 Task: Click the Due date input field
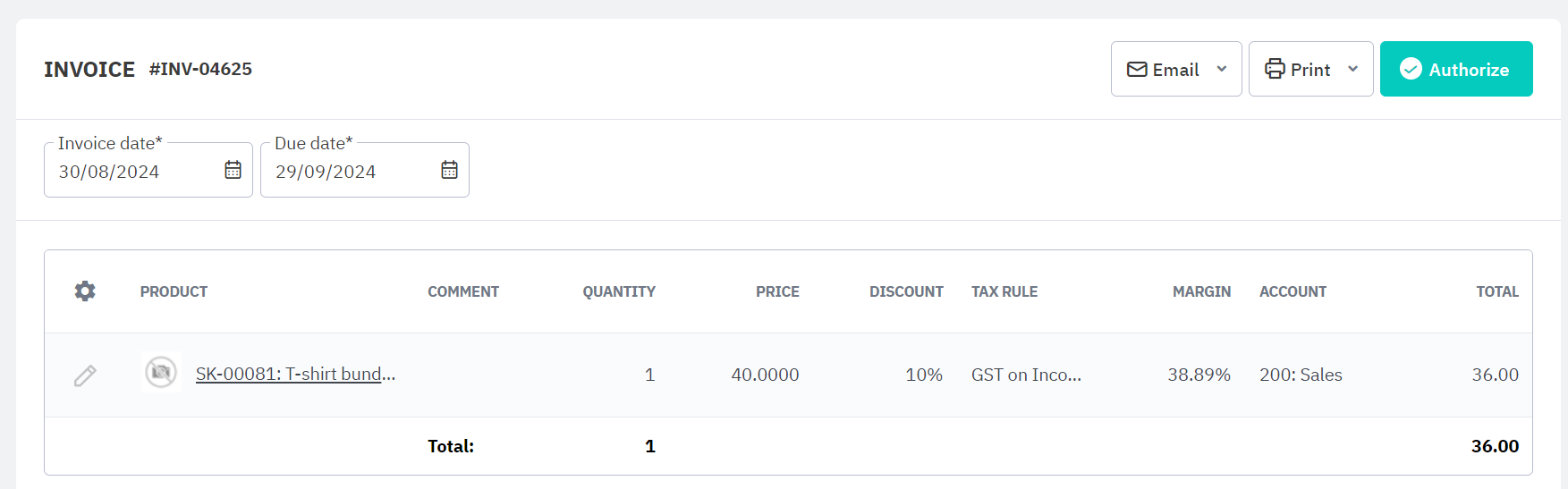point(351,172)
